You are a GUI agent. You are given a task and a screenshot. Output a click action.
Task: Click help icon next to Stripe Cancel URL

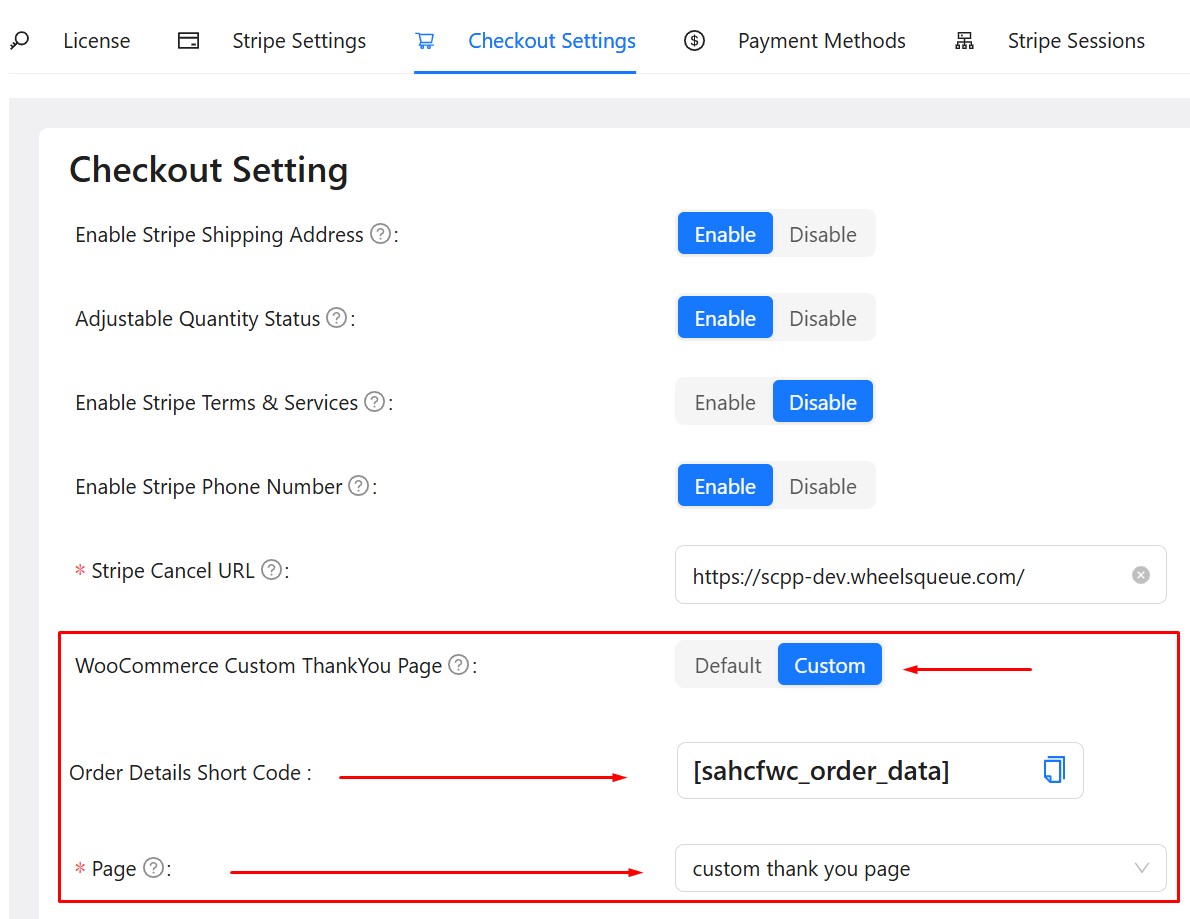tap(271, 570)
